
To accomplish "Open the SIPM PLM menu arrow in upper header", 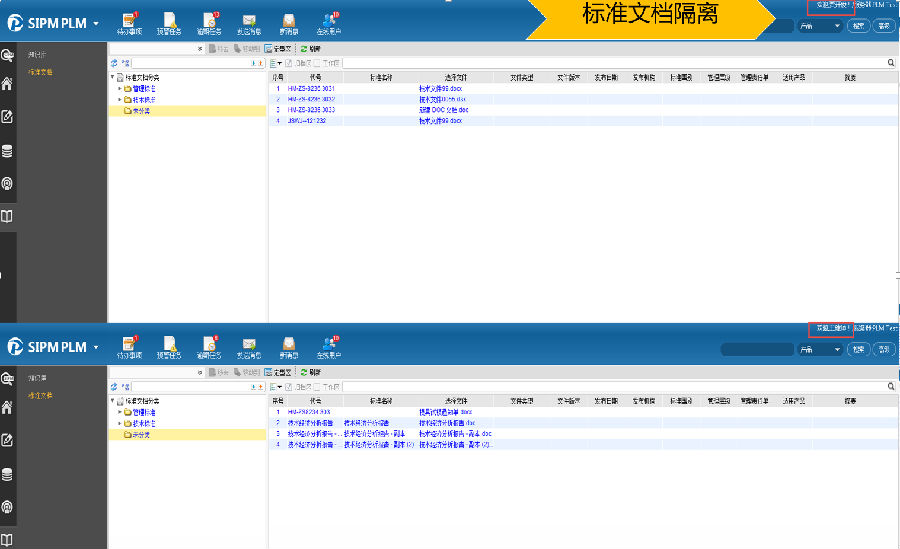I will pyautogui.click(x=96, y=23).
